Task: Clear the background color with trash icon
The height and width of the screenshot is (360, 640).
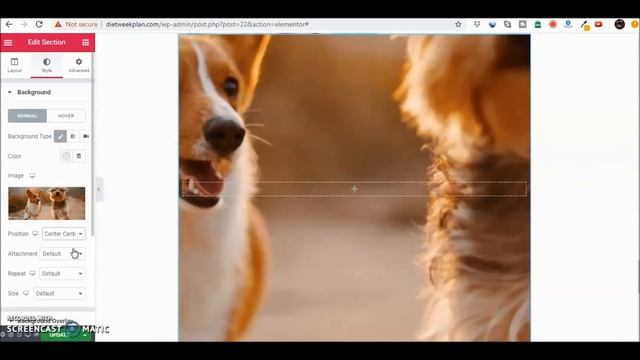Action: 79,156
